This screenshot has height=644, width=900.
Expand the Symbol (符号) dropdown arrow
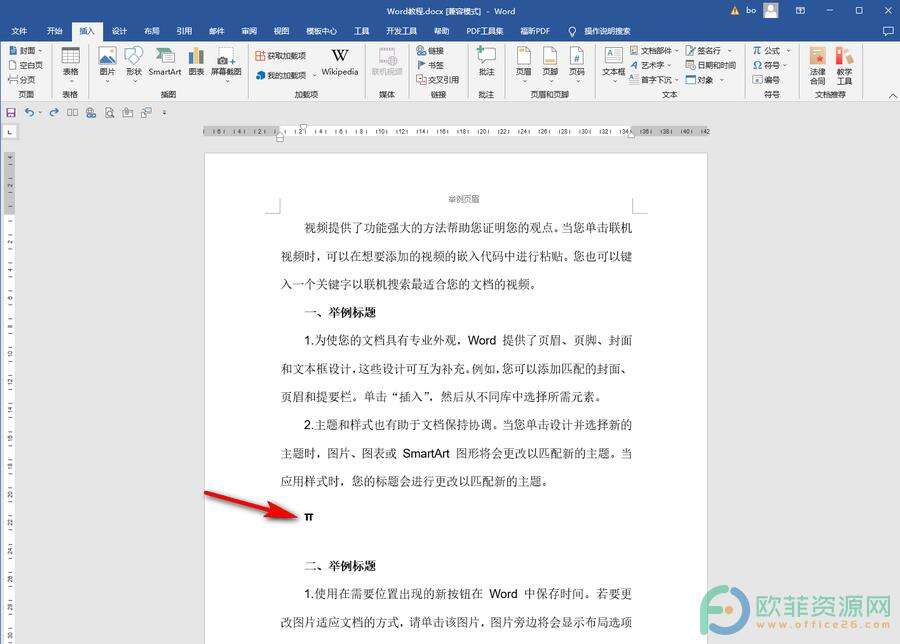[785, 65]
